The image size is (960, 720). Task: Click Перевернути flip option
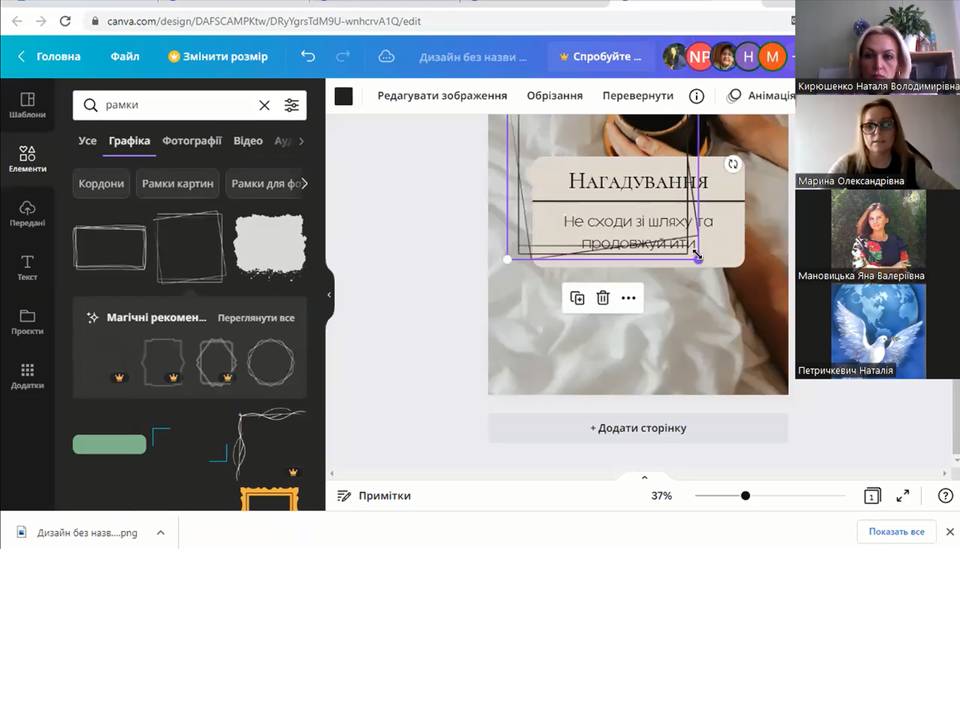click(x=638, y=96)
